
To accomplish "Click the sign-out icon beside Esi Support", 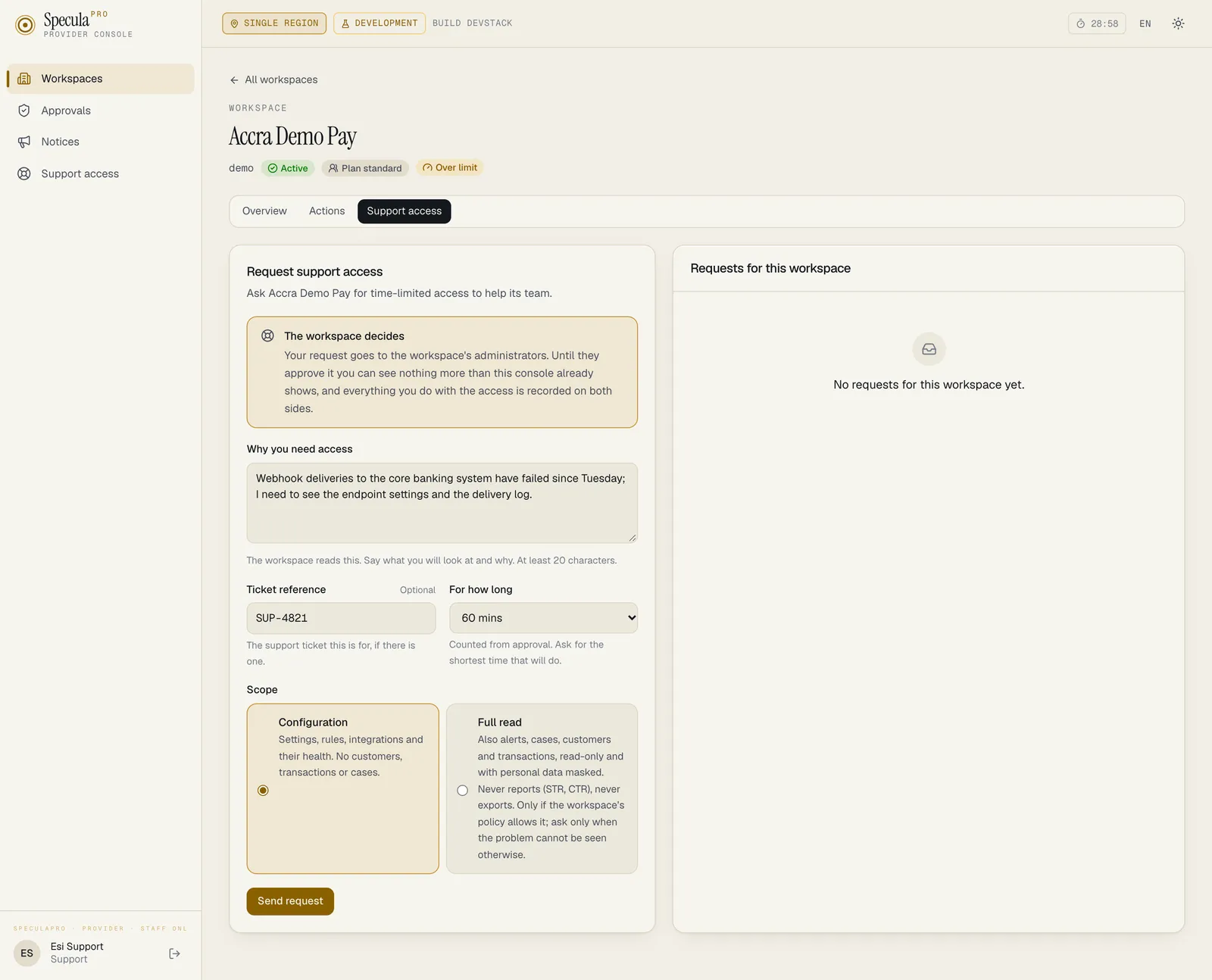I will point(174,953).
